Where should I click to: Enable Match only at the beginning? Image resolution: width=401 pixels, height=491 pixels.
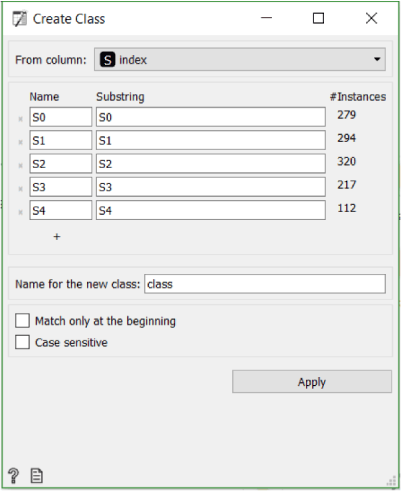click(x=22, y=321)
